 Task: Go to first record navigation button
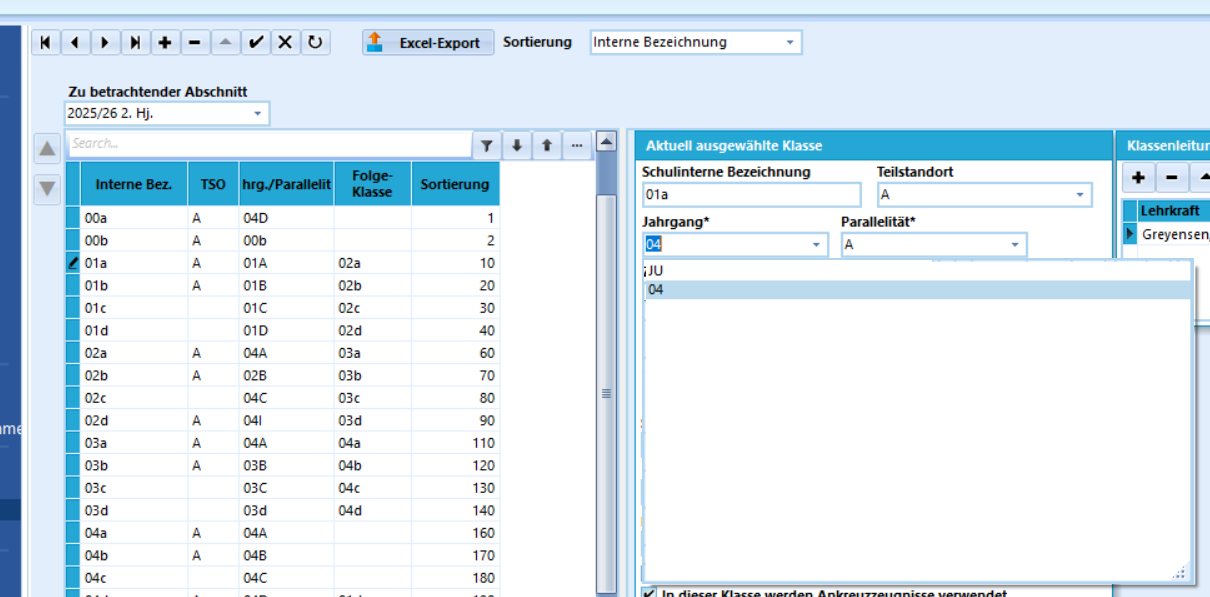point(45,42)
